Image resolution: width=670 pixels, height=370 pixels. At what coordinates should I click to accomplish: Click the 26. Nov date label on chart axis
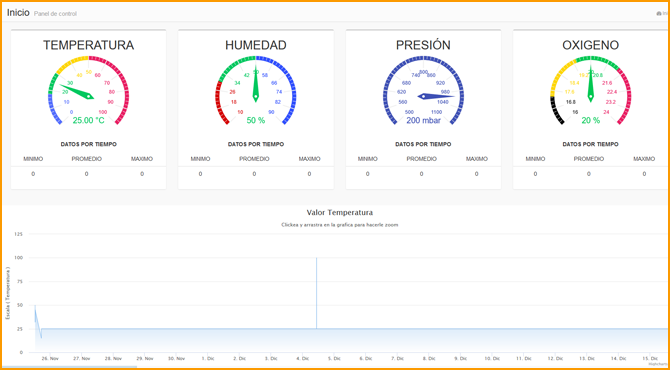point(50,358)
